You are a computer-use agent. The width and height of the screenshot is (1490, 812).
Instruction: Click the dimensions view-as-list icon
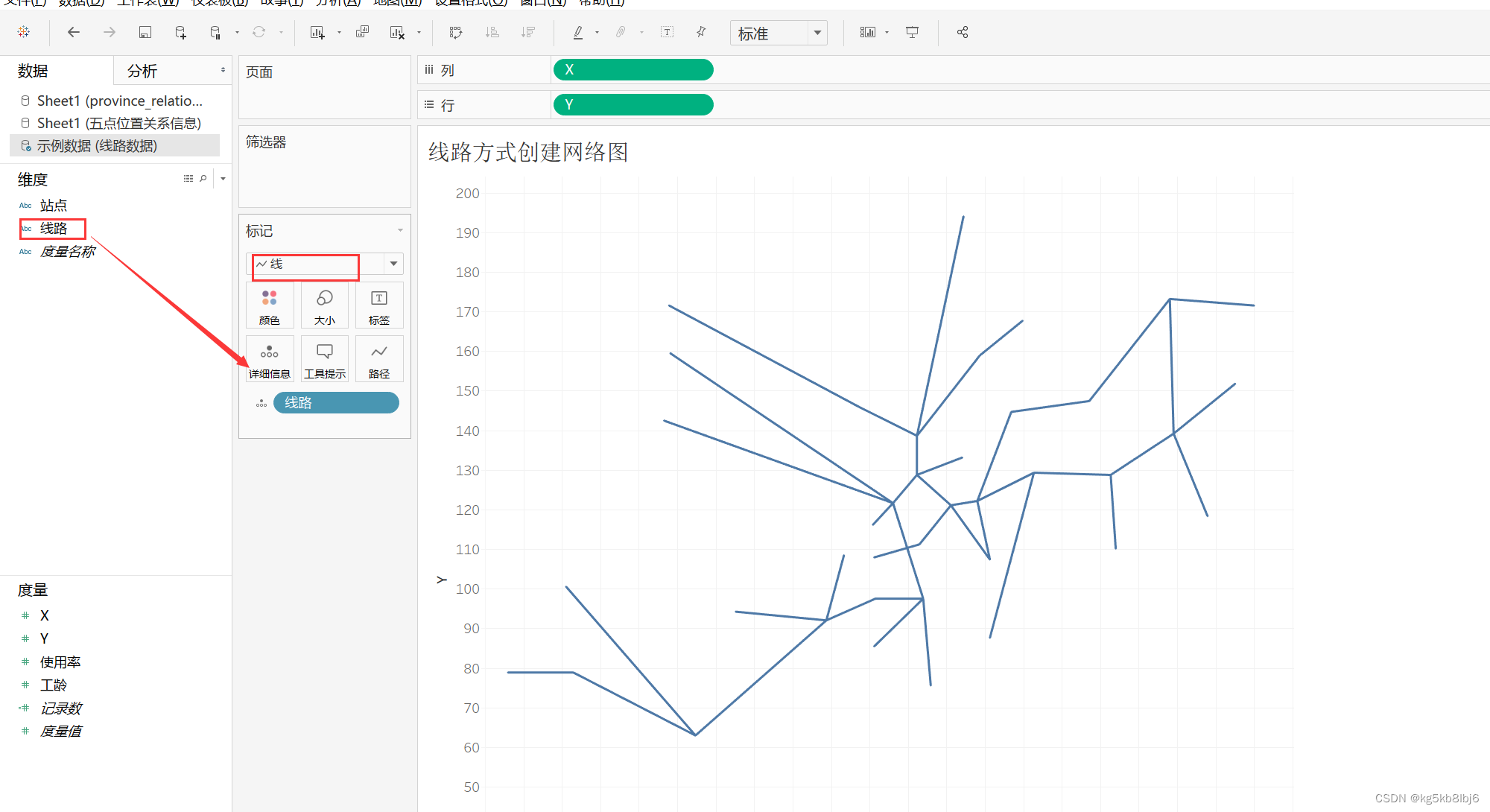click(188, 179)
